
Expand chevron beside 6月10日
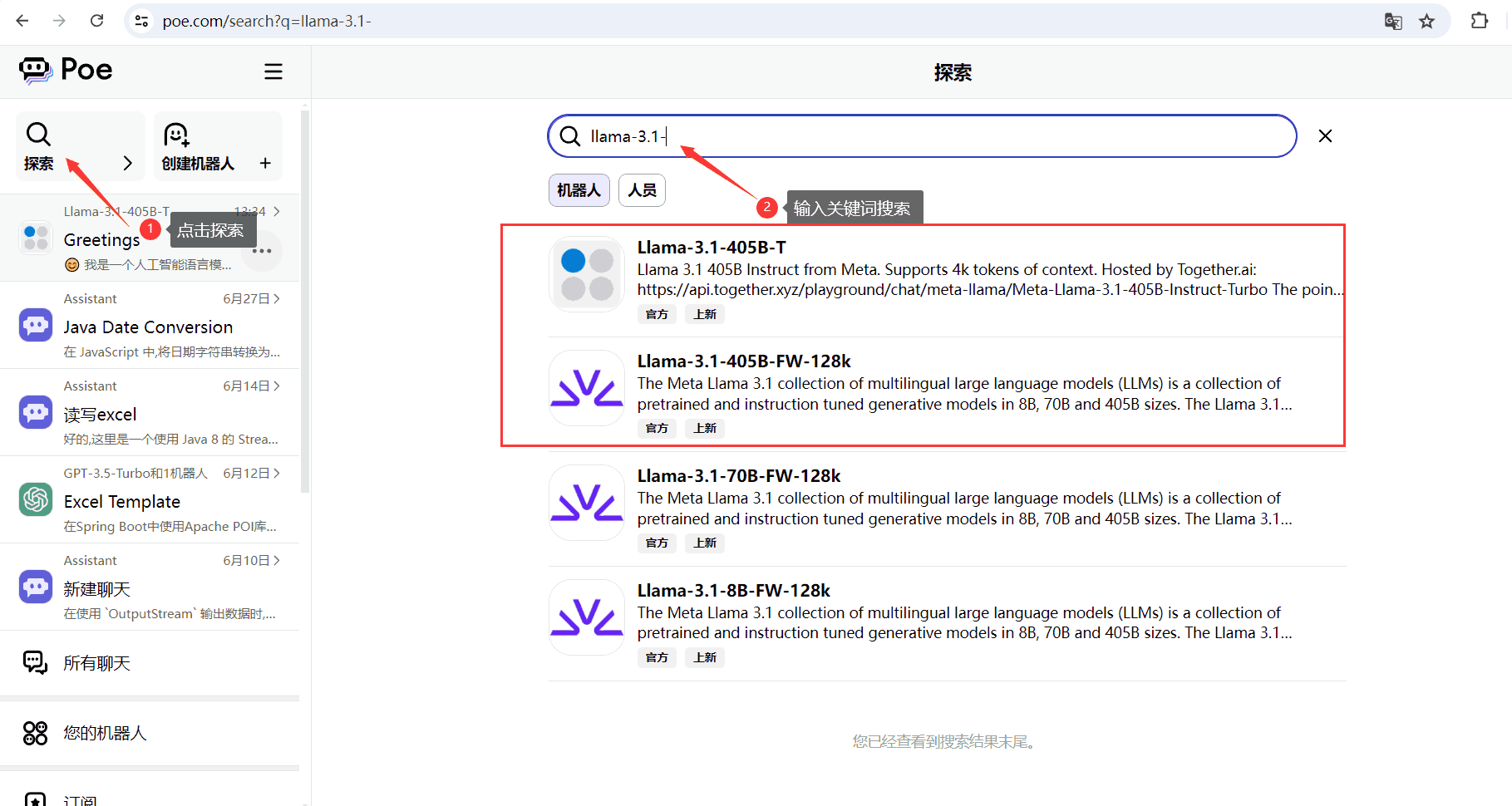coord(276,561)
